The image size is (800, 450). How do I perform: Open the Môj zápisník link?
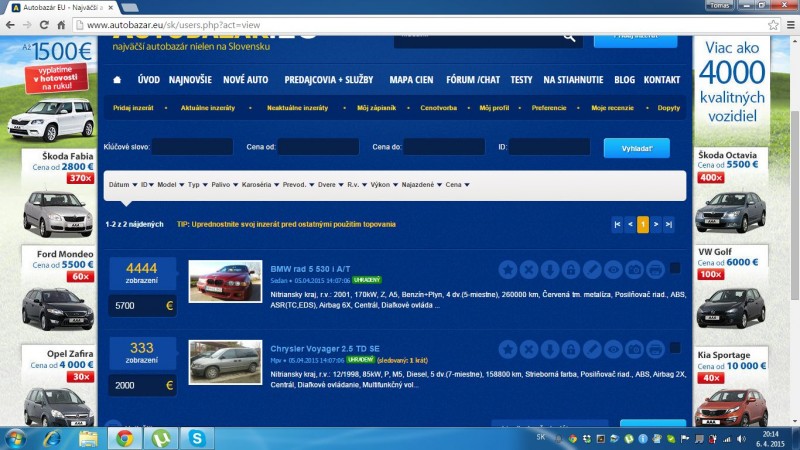click(377, 108)
